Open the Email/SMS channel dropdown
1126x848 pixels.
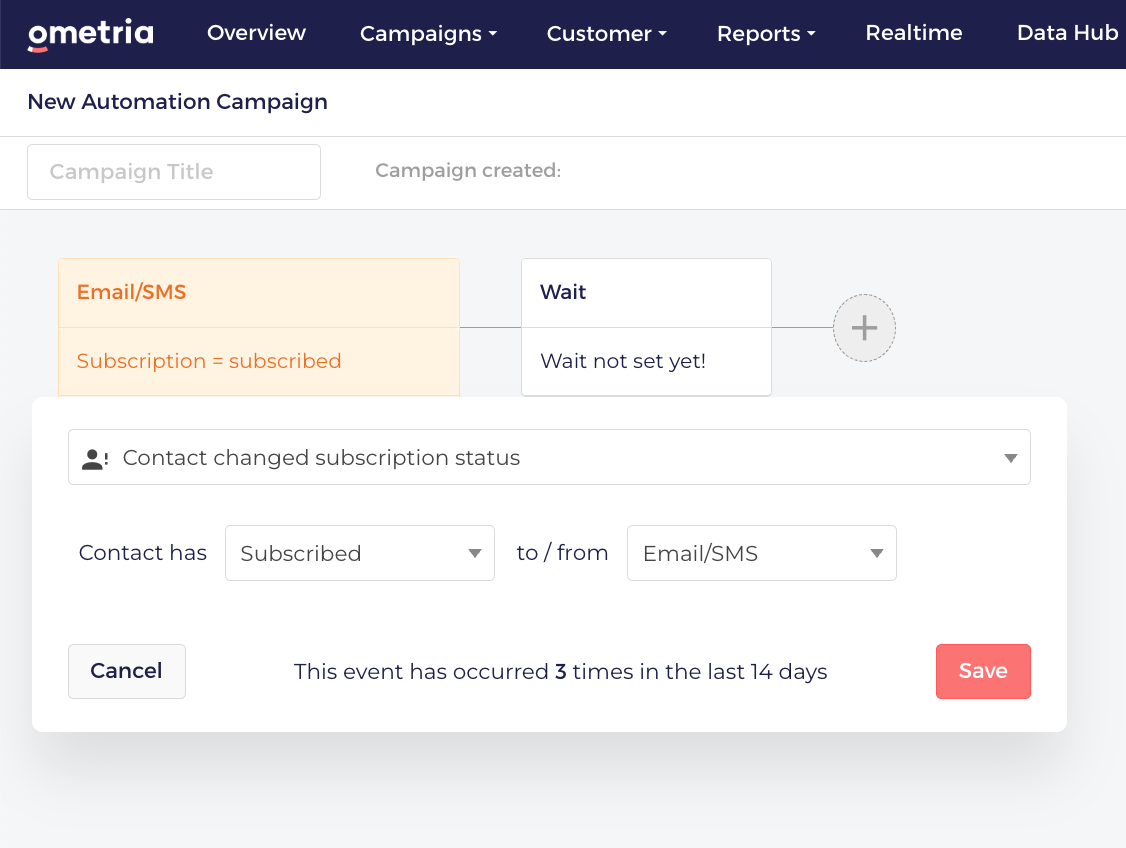[762, 553]
